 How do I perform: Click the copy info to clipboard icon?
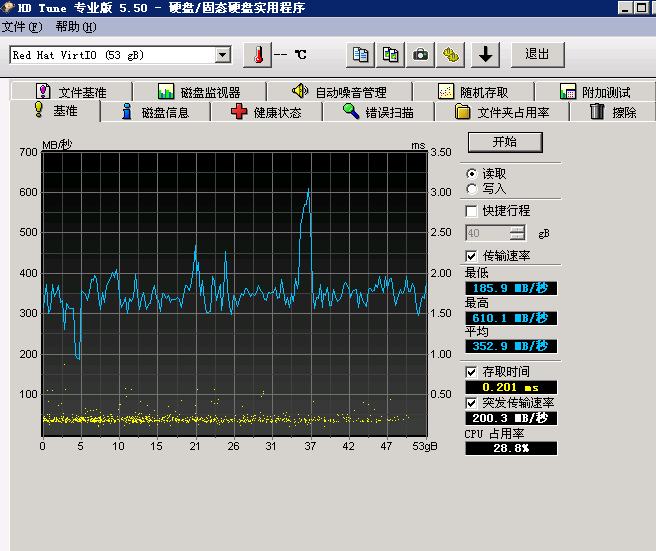361,54
